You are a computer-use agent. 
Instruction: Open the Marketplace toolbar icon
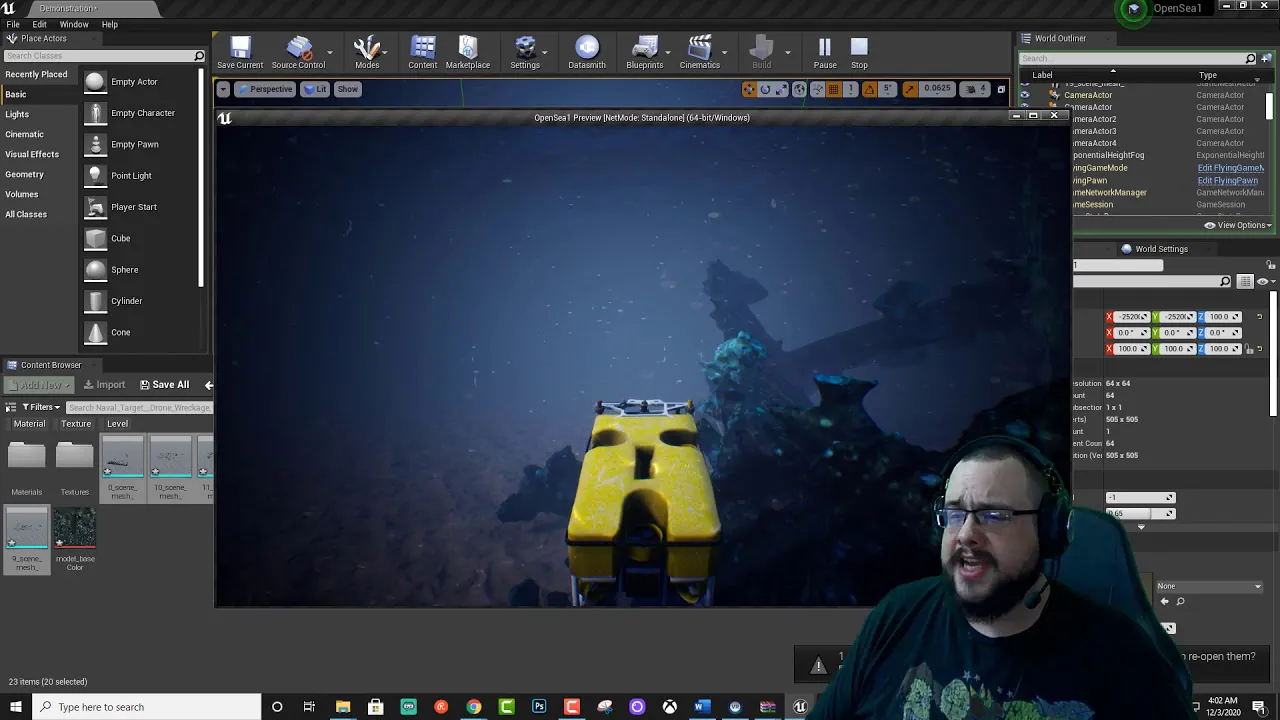(x=468, y=47)
